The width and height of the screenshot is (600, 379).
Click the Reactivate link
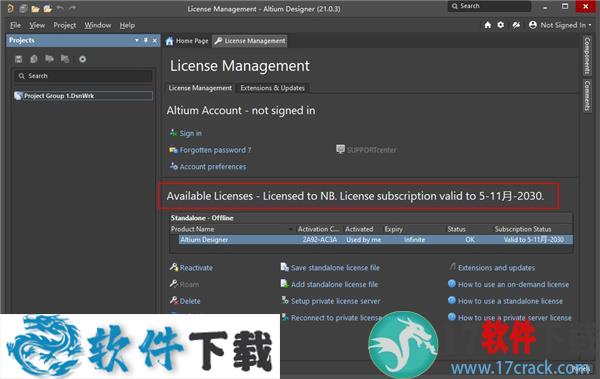(196, 268)
